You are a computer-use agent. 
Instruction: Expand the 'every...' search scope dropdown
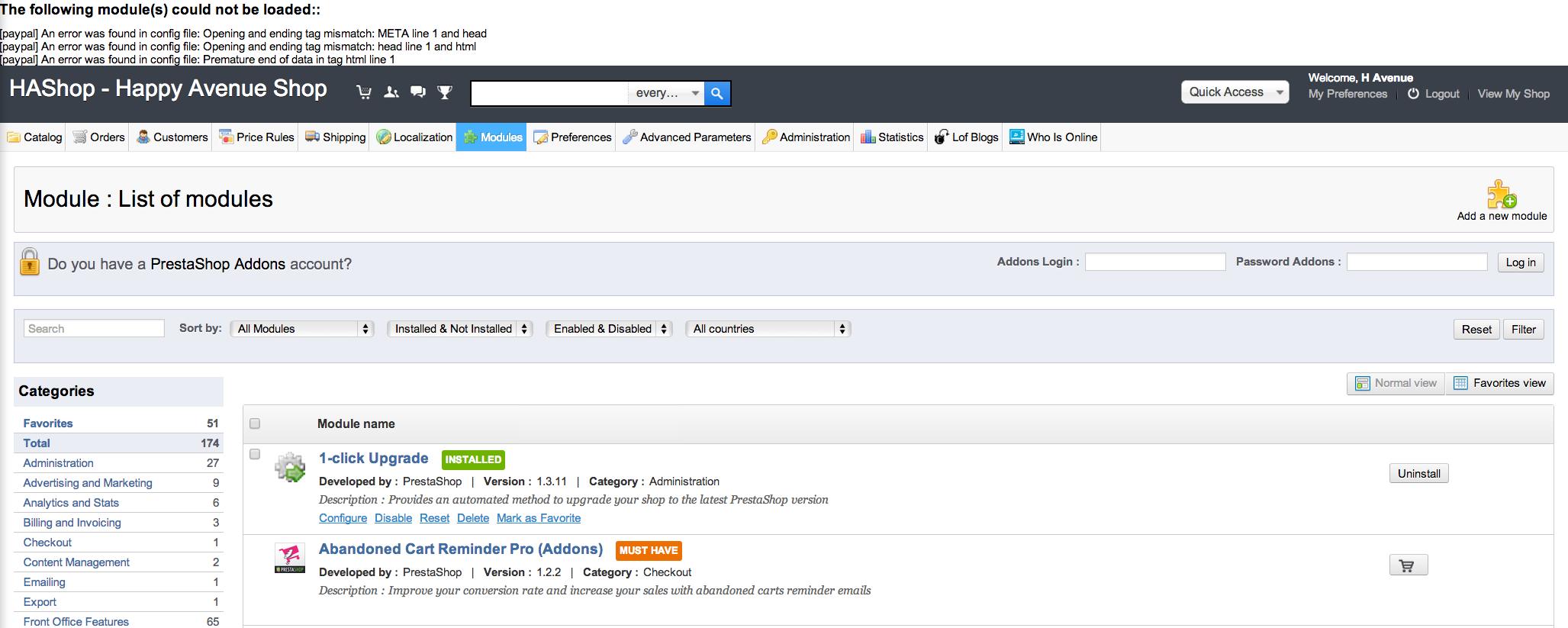667,93
